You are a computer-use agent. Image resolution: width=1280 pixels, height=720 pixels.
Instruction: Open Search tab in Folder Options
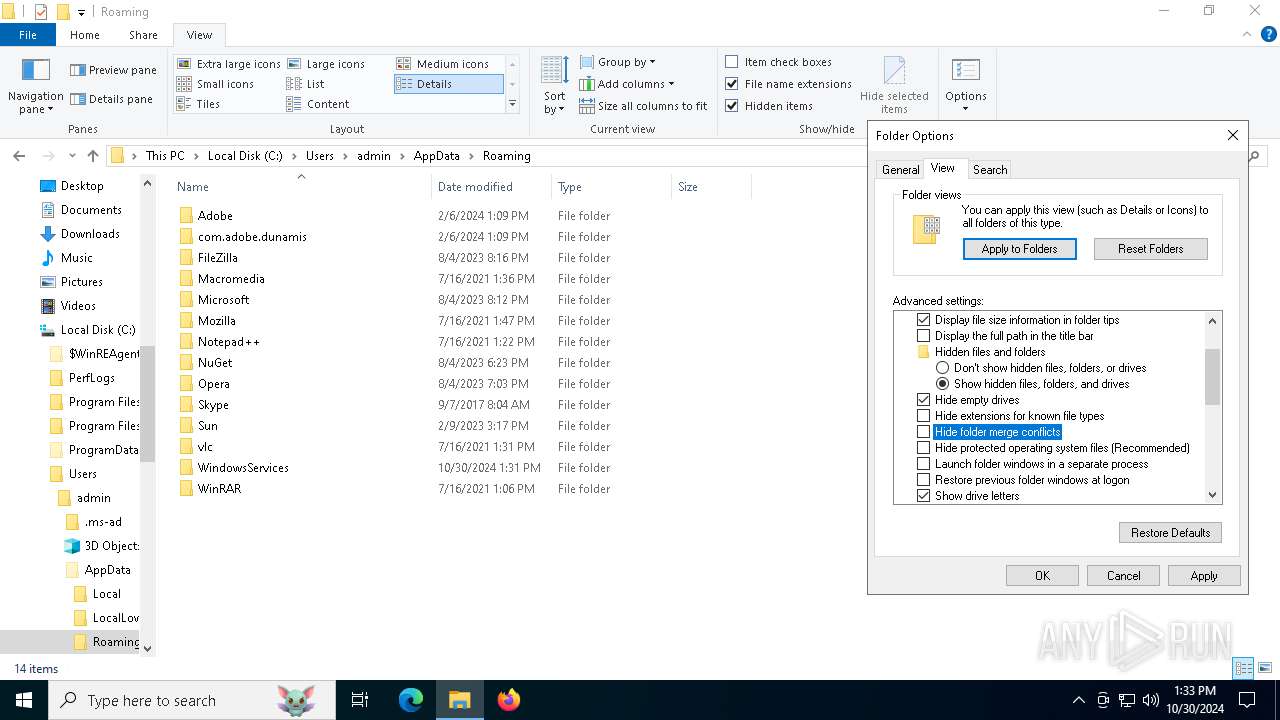990,170
